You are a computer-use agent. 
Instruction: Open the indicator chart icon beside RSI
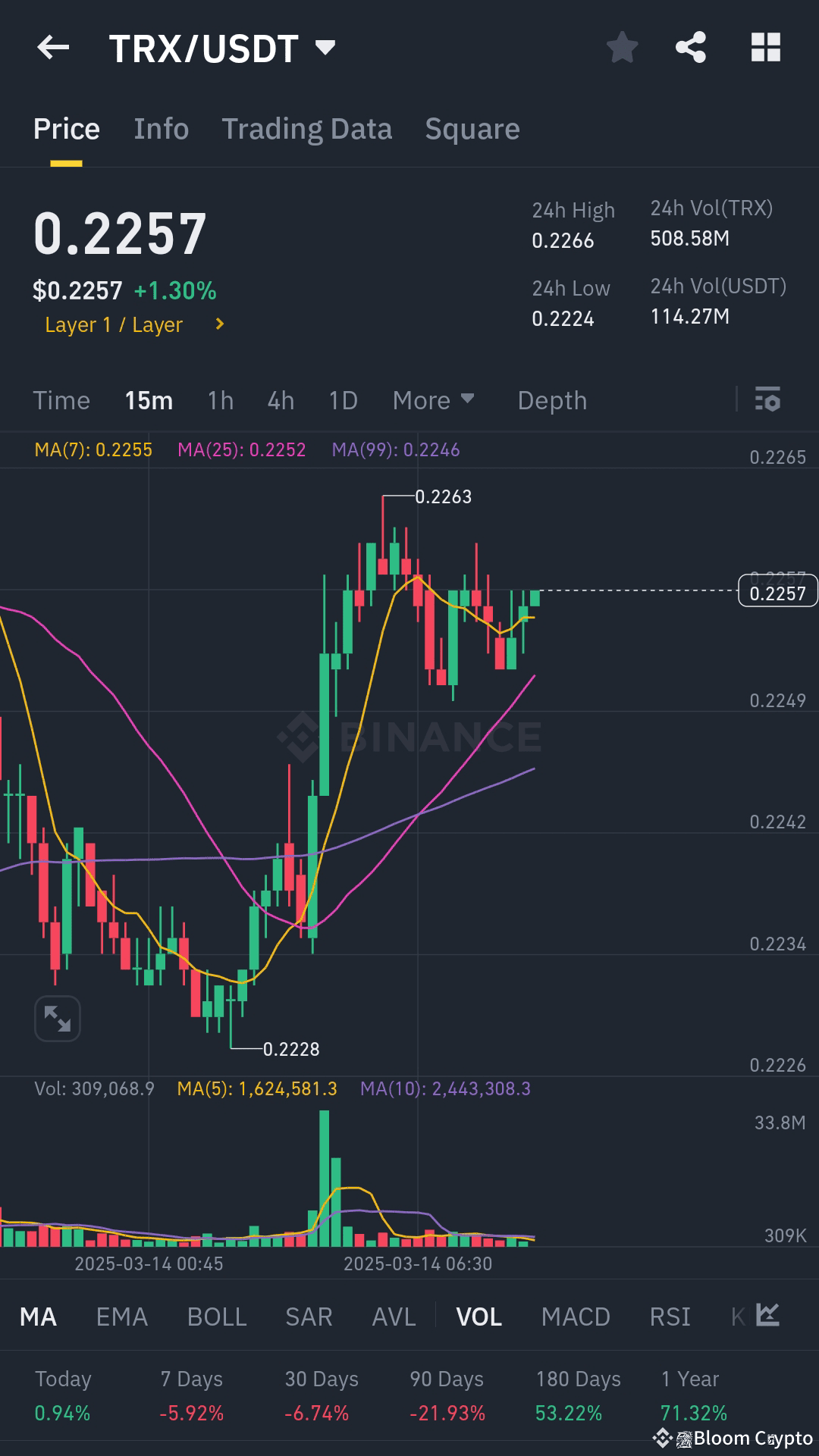pyautogui.click(x=768, y=1315)
